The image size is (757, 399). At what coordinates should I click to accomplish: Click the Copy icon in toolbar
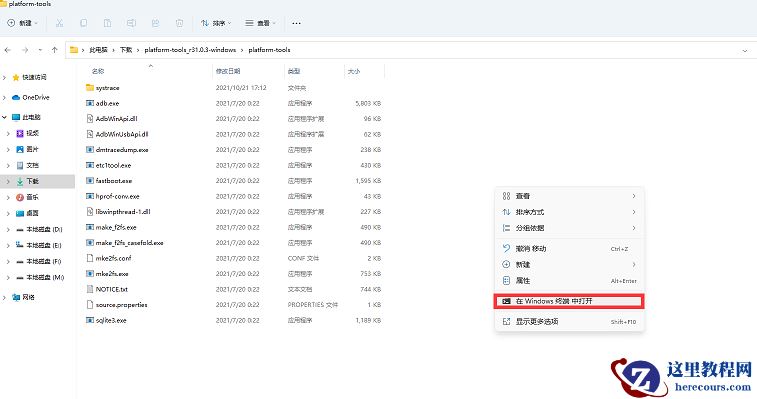[x=84, y=23]
